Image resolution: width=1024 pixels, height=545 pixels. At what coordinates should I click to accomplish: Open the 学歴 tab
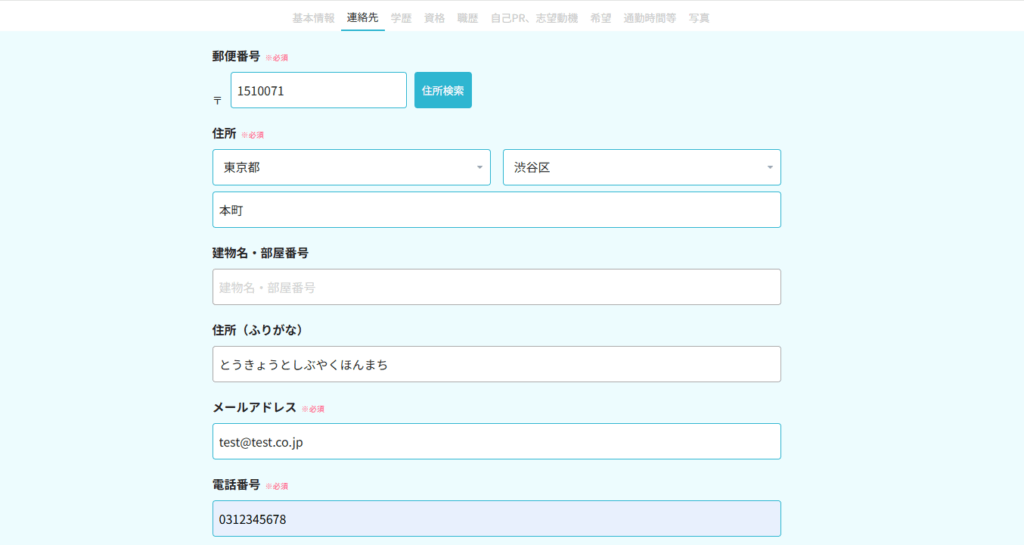coord(401,18)
